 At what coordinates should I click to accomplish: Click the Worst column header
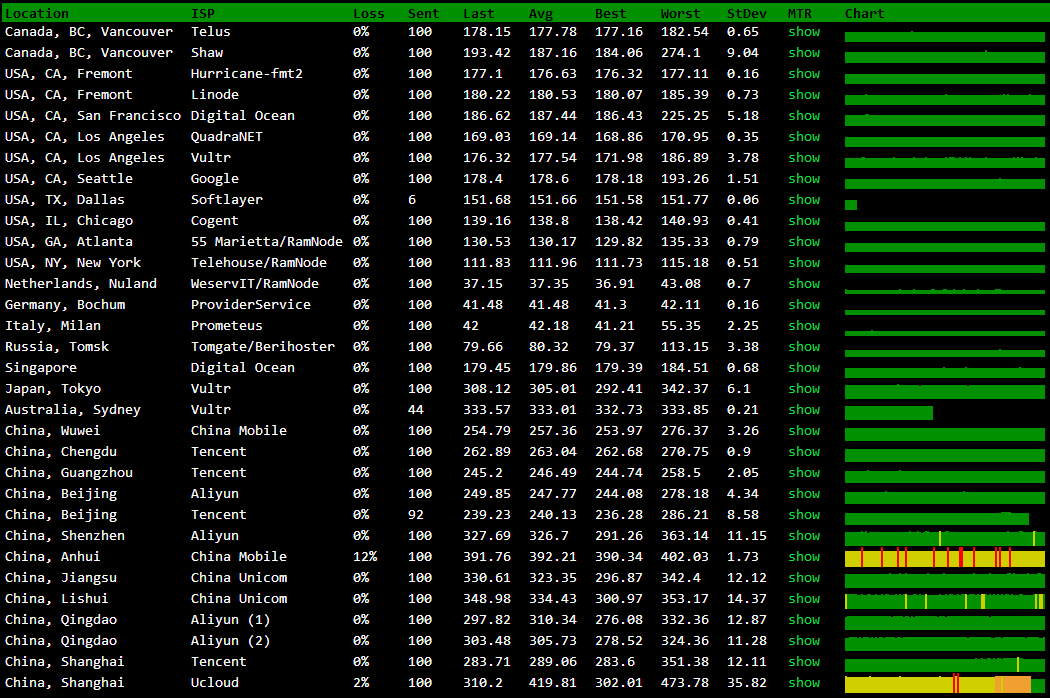coord(680,13)
